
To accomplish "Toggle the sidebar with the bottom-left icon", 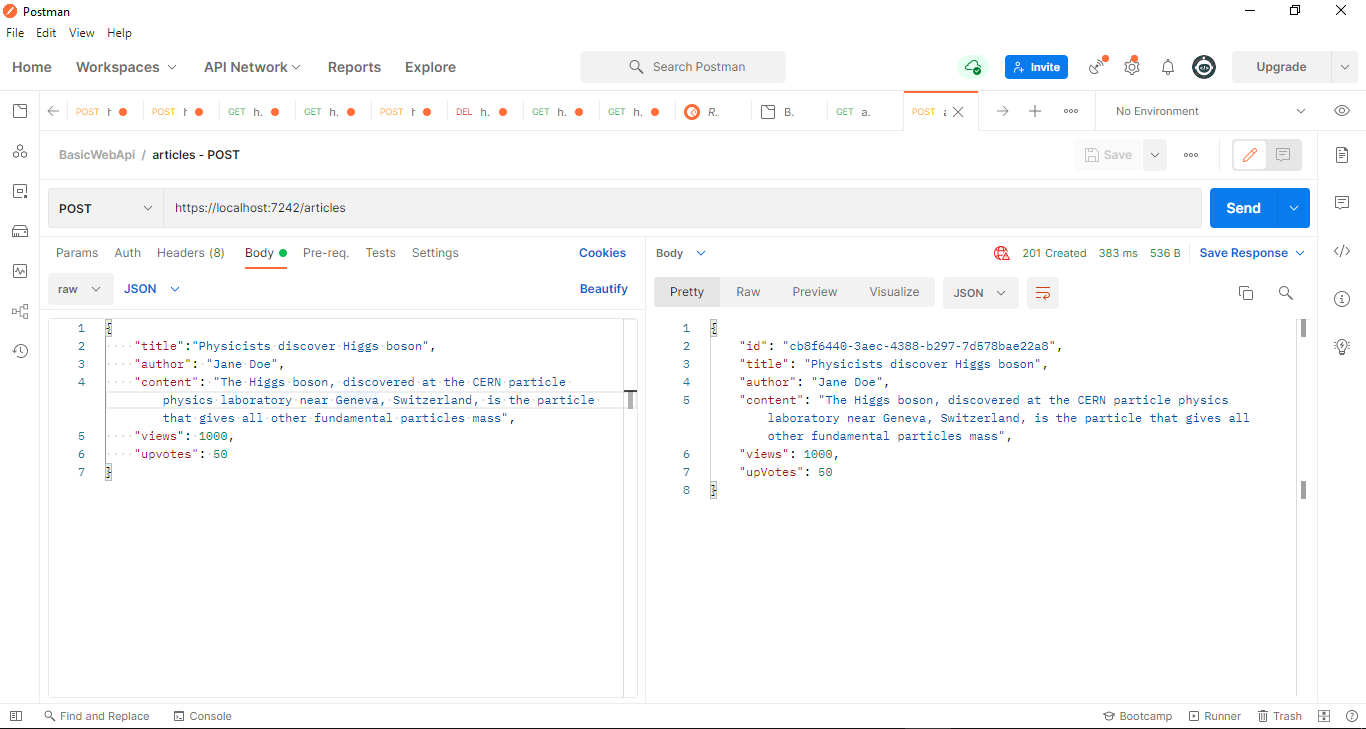I will [15, 716].
